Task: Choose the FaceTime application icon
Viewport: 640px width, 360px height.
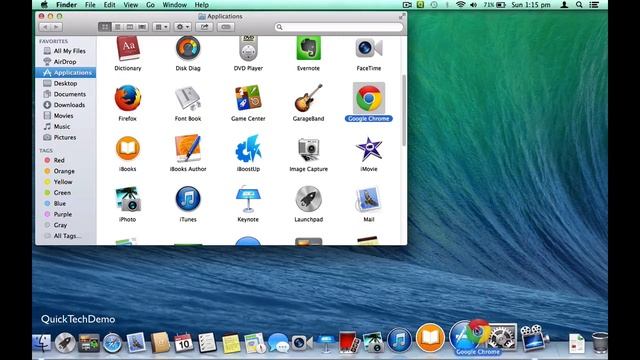Action: tap(369, 49)
